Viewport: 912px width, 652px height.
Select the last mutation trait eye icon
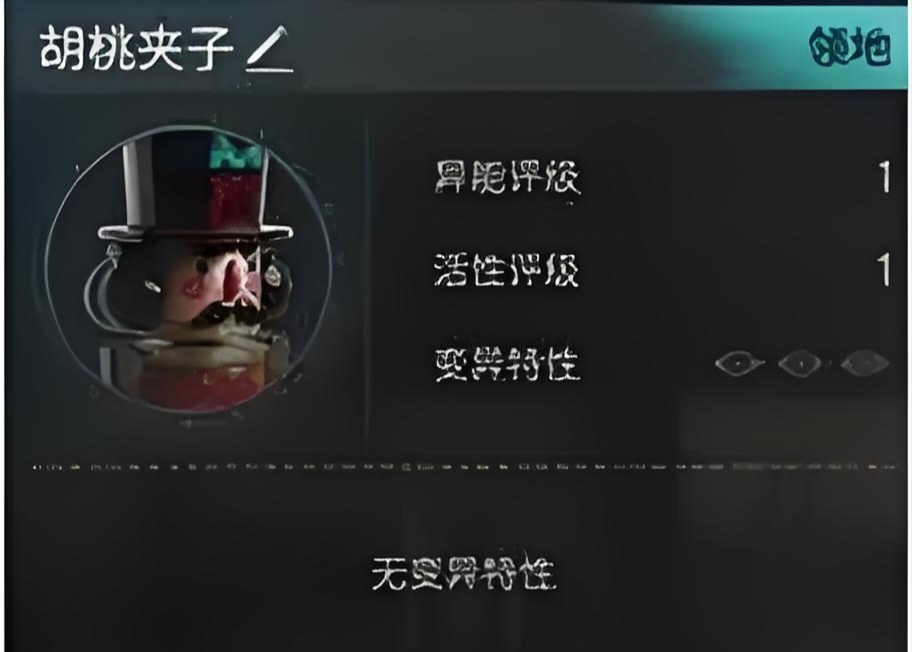click(865, 364)
